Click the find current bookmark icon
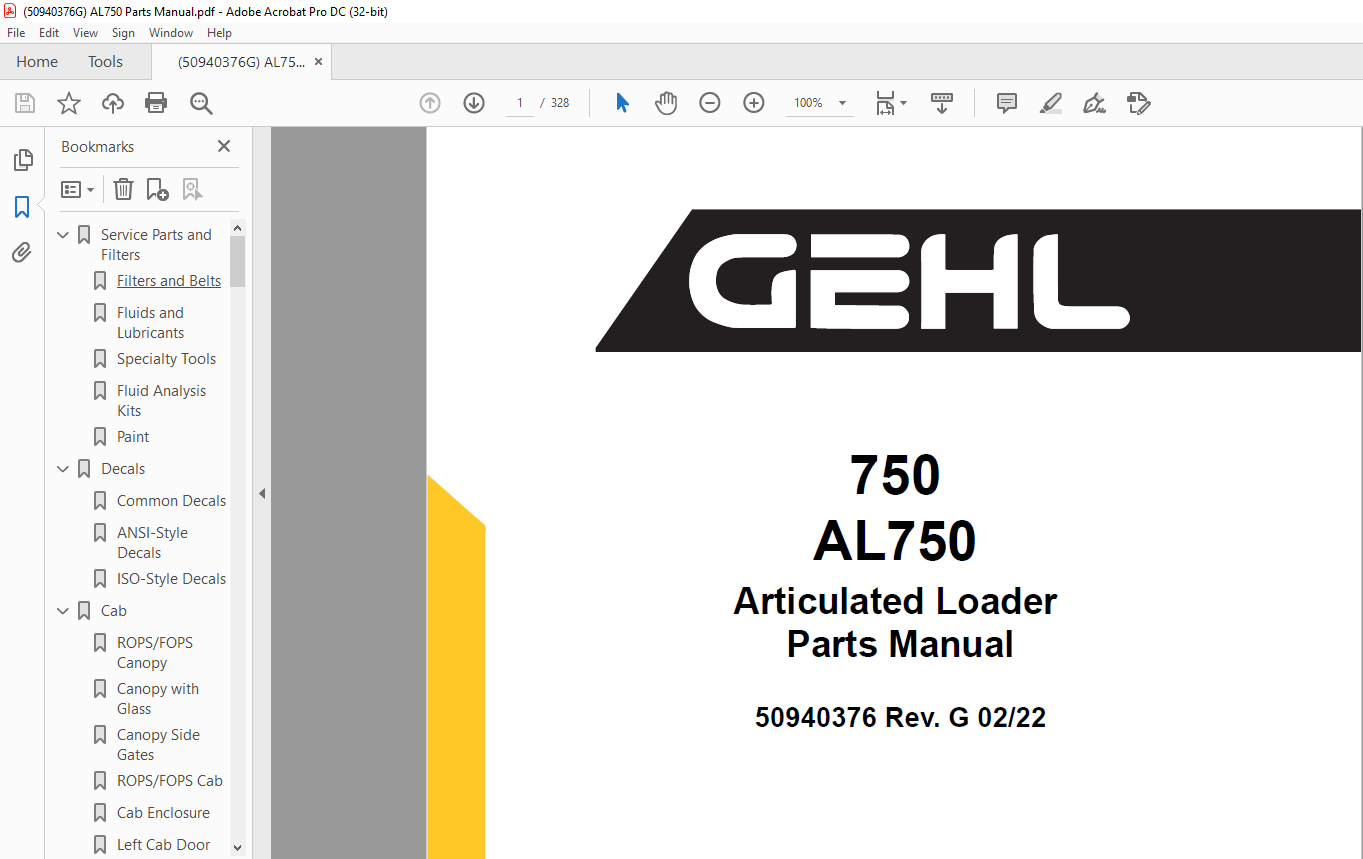 click(x=192, y=189)
